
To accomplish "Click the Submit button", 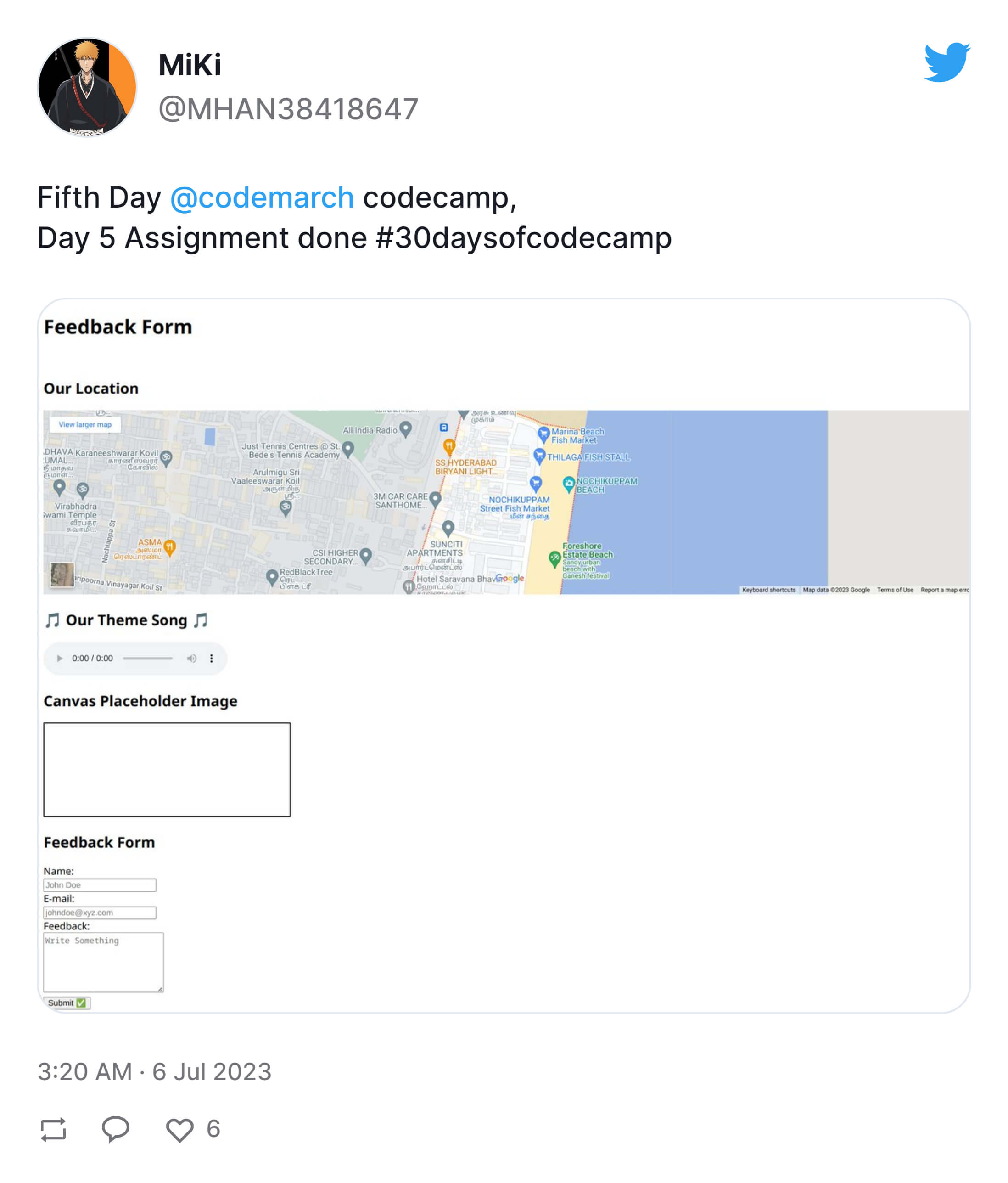I will click(67, 1003).
